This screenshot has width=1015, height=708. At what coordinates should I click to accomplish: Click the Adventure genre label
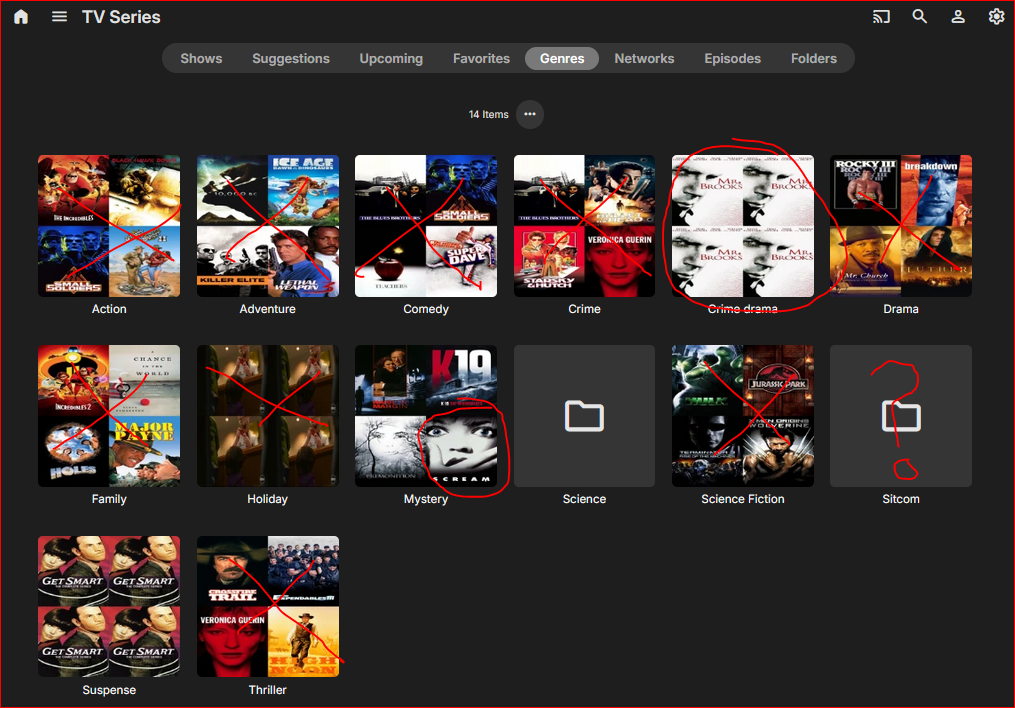click(x=267, y=309)
